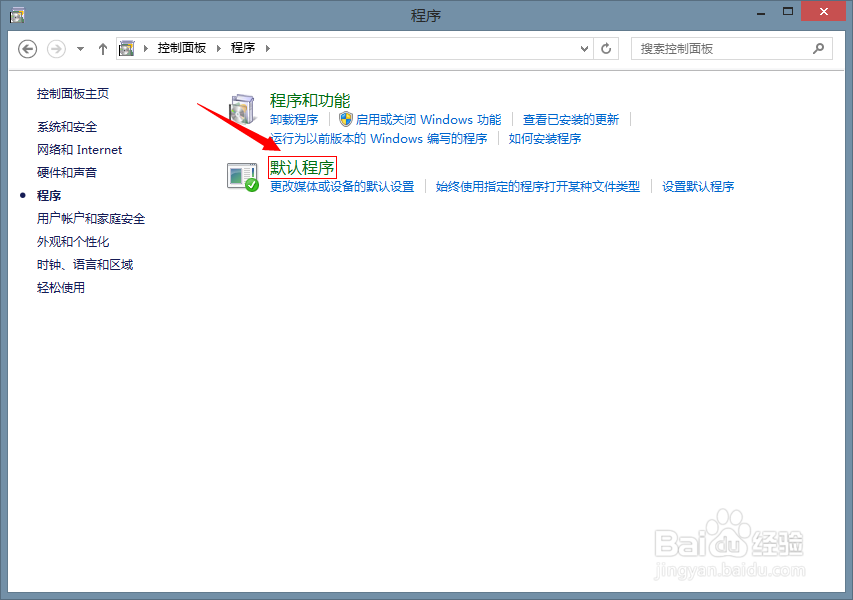Open 用户帐户和家庭安全 category

[x=91, y=219]
